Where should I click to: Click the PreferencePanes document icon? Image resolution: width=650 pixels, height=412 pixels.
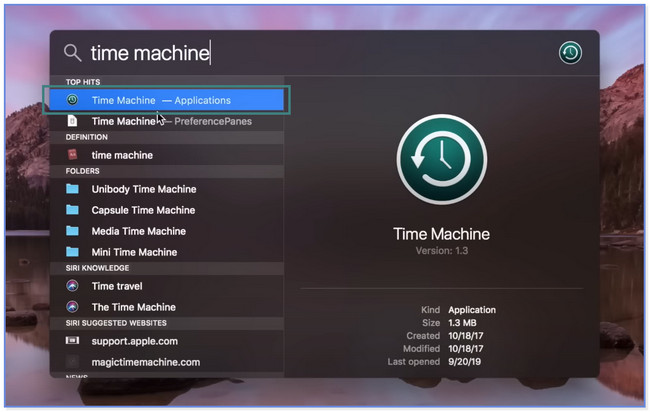[72, 121]
